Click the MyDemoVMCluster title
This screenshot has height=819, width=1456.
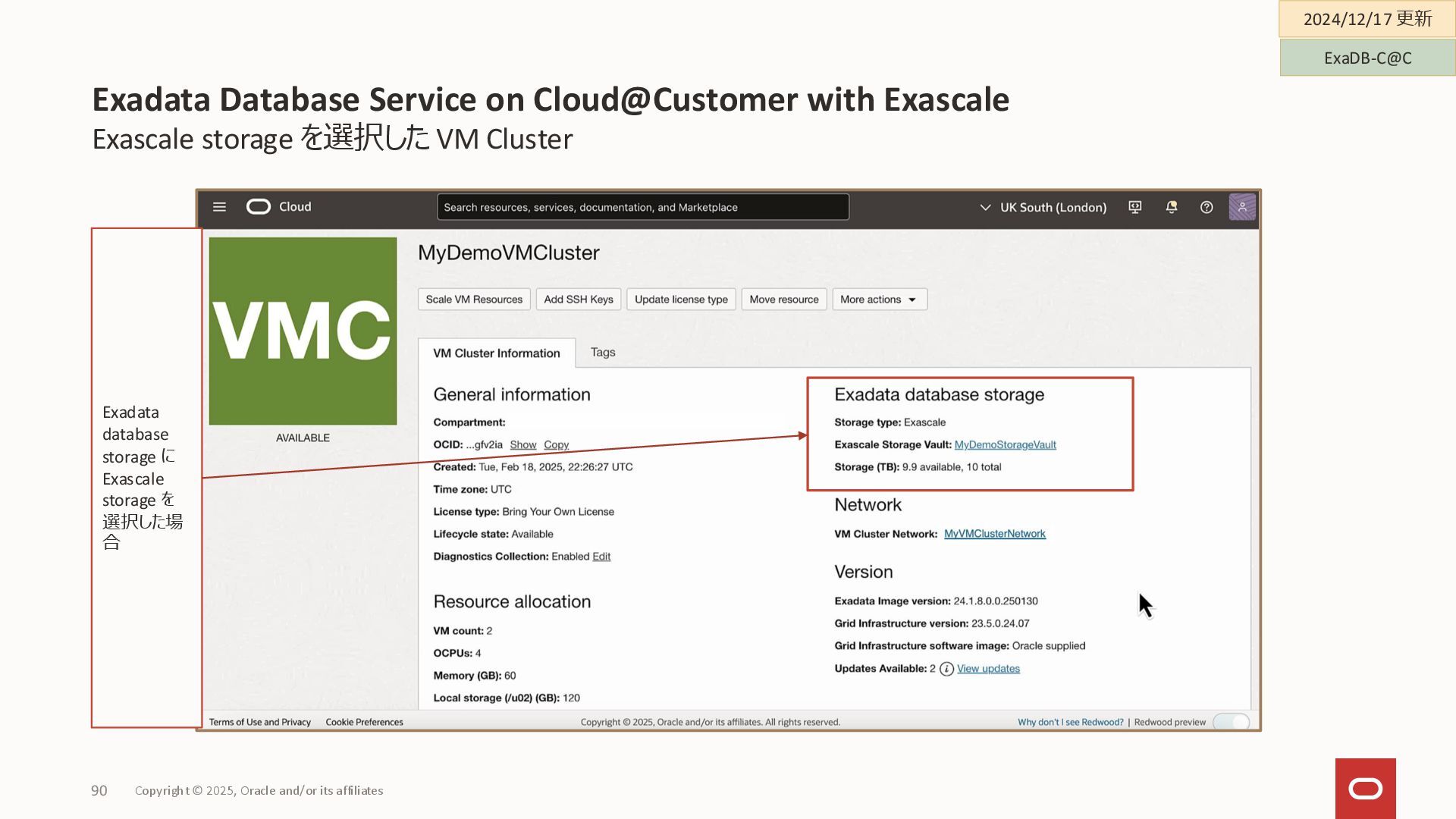click(508, 253)
